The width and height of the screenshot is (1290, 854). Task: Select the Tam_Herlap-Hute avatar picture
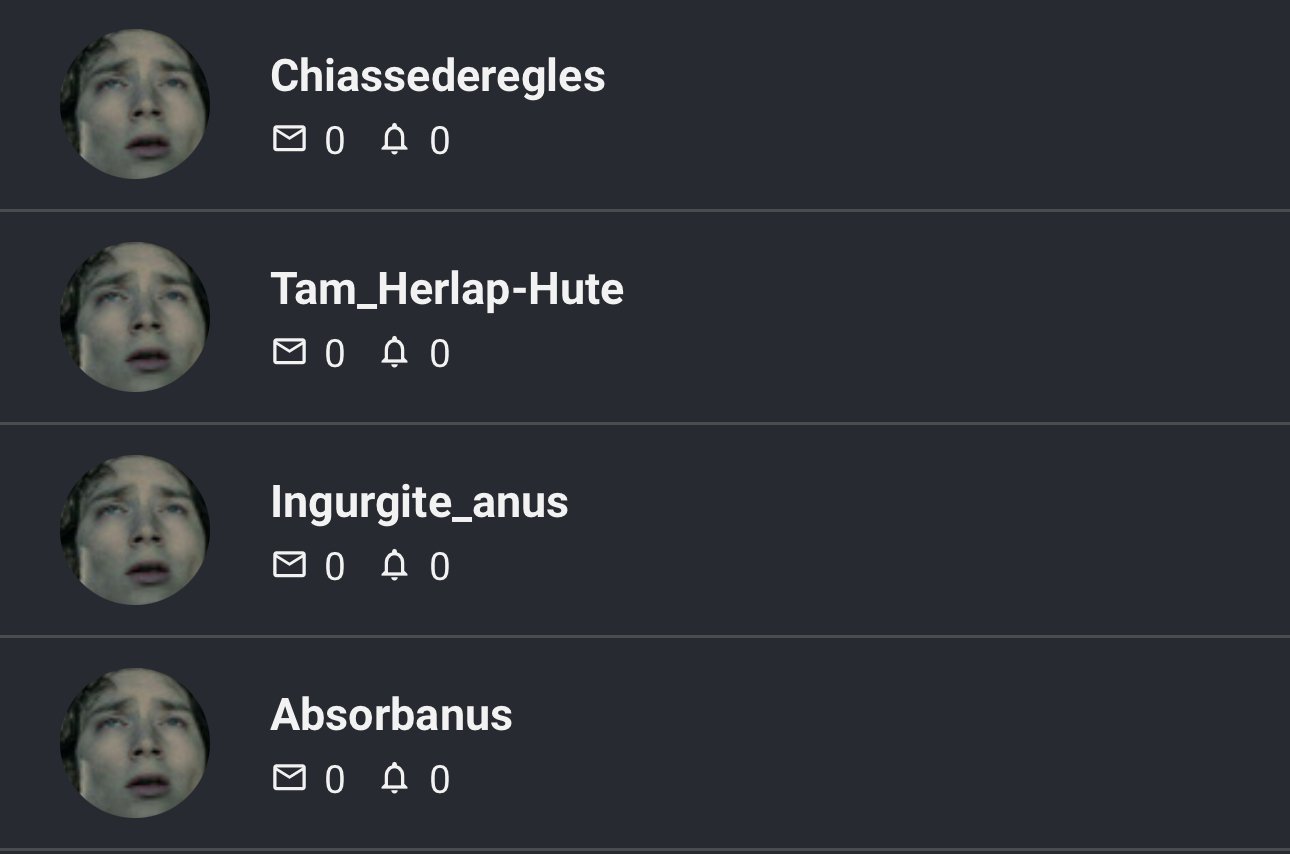[x=135, y=317]
